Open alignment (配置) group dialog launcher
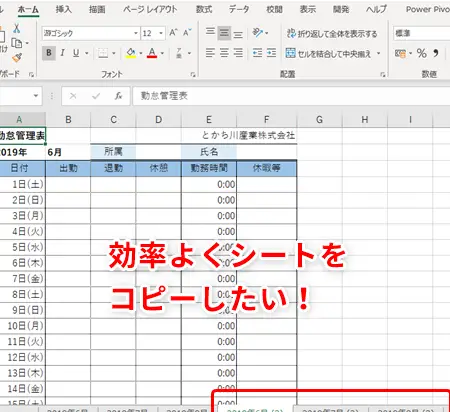450x412 pixels. click(383, 75)
